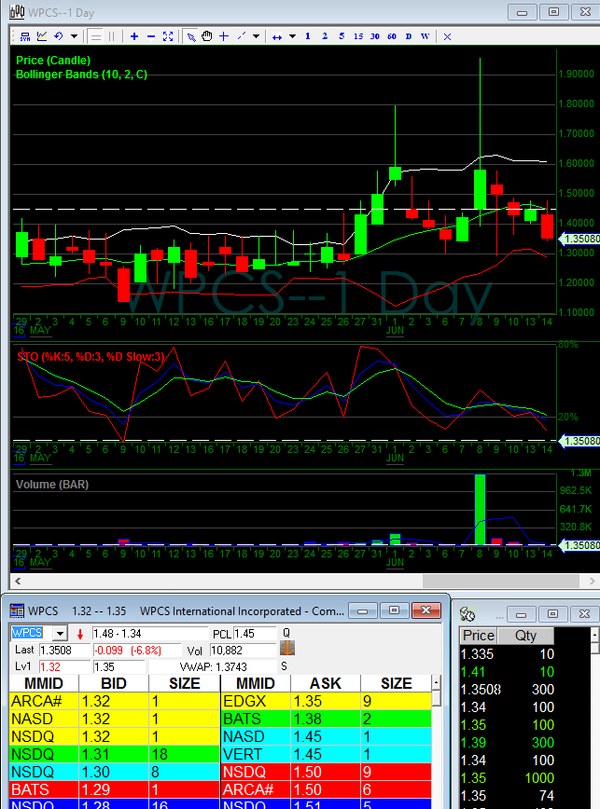Screen dimensions: 600x809
Task: Expand the drawing tool dropdown arrow
Action: tap(256, 36)
